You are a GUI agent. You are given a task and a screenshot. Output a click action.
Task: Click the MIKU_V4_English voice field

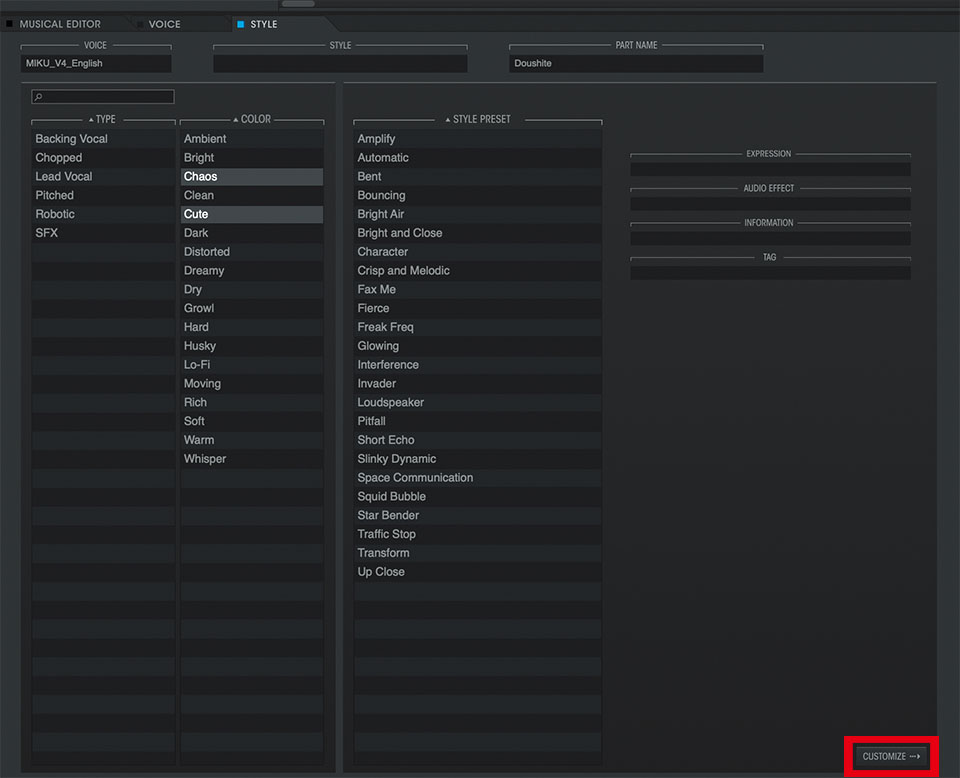[96, 63]
